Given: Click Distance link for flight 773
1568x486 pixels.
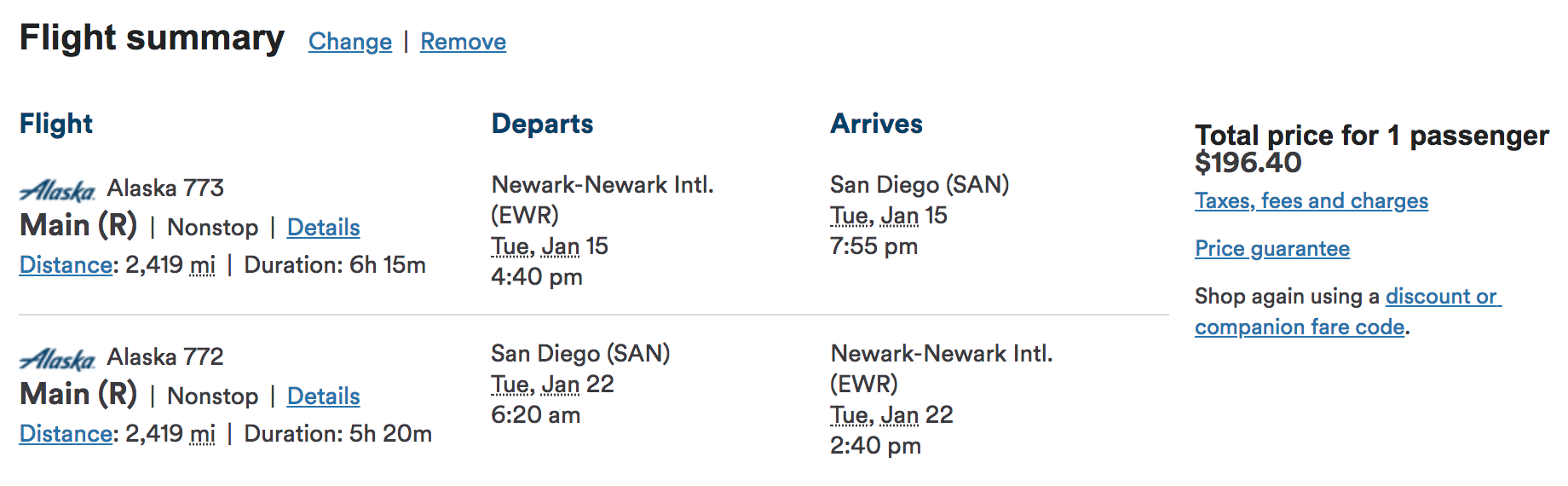Looking at the screenshot, I should [x=66, y=265].
